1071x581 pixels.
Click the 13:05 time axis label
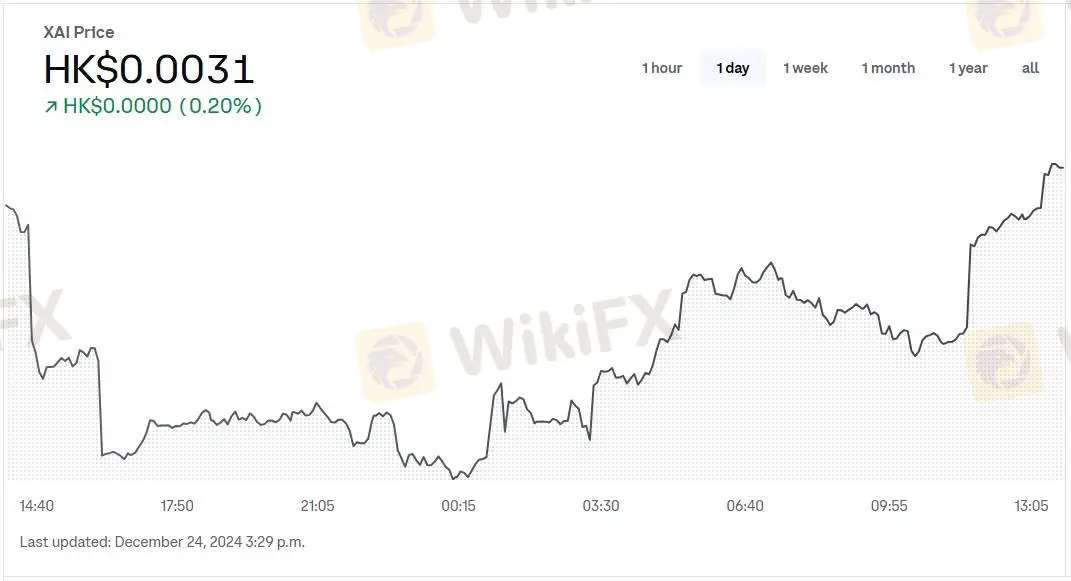pos(1031,506)
